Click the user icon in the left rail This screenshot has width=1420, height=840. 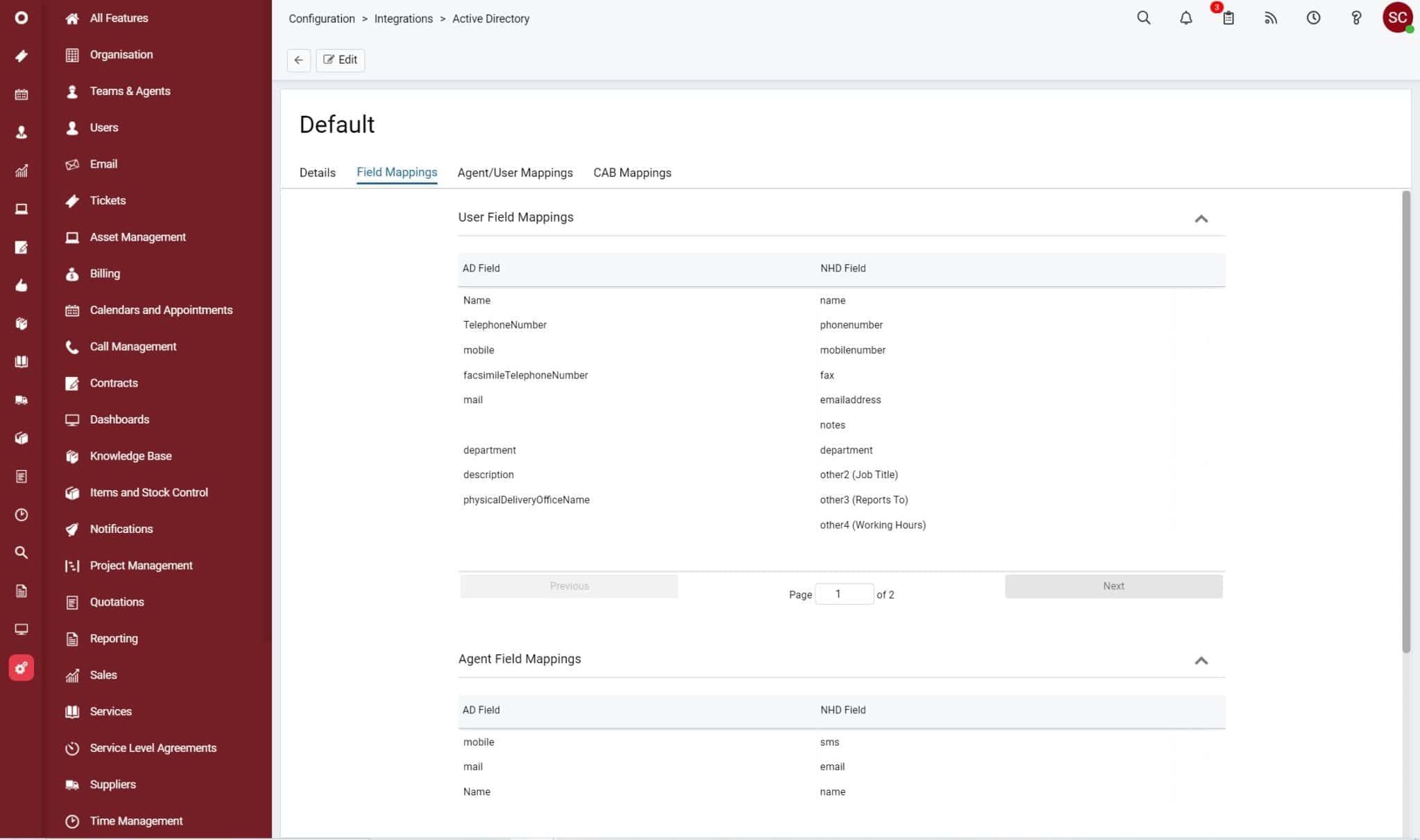click(21, 132)
